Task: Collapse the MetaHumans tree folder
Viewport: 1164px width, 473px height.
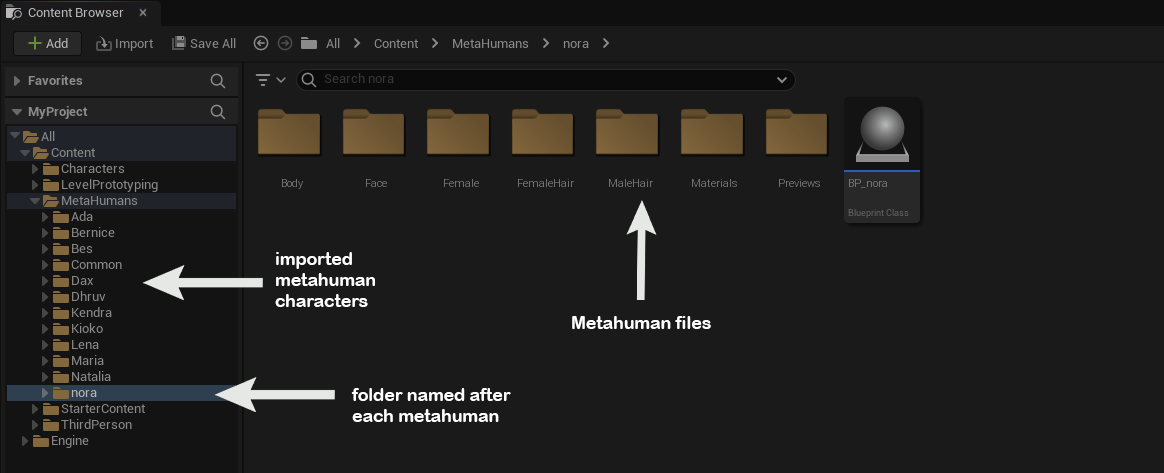Action: click(34, 200)
